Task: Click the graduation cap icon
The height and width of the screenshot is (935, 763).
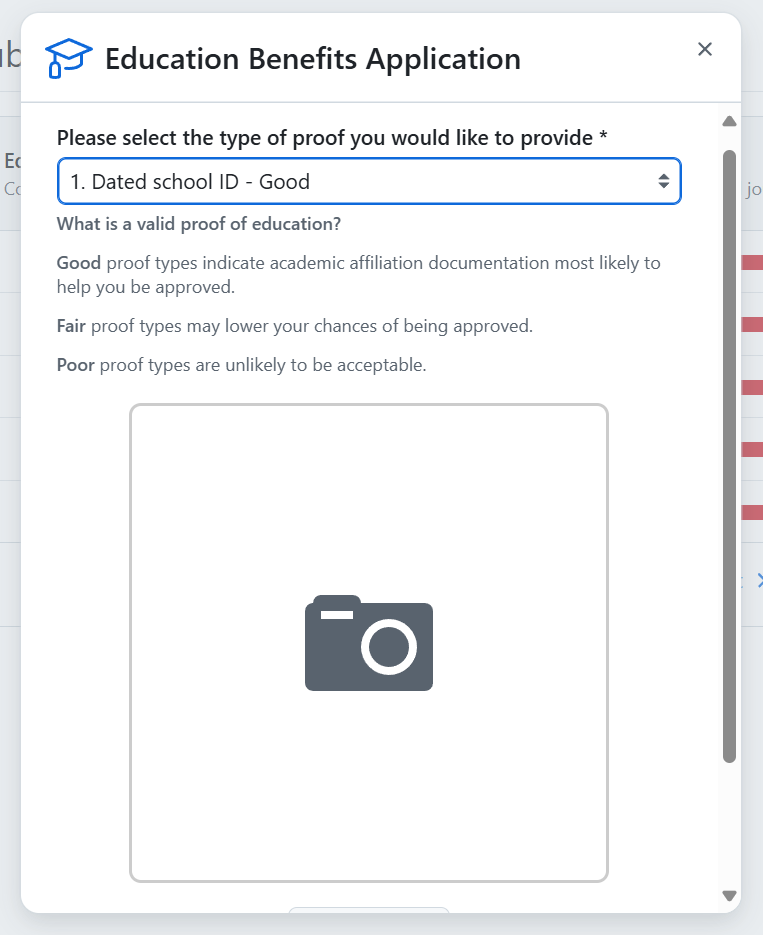Action: tap(68, 58)
